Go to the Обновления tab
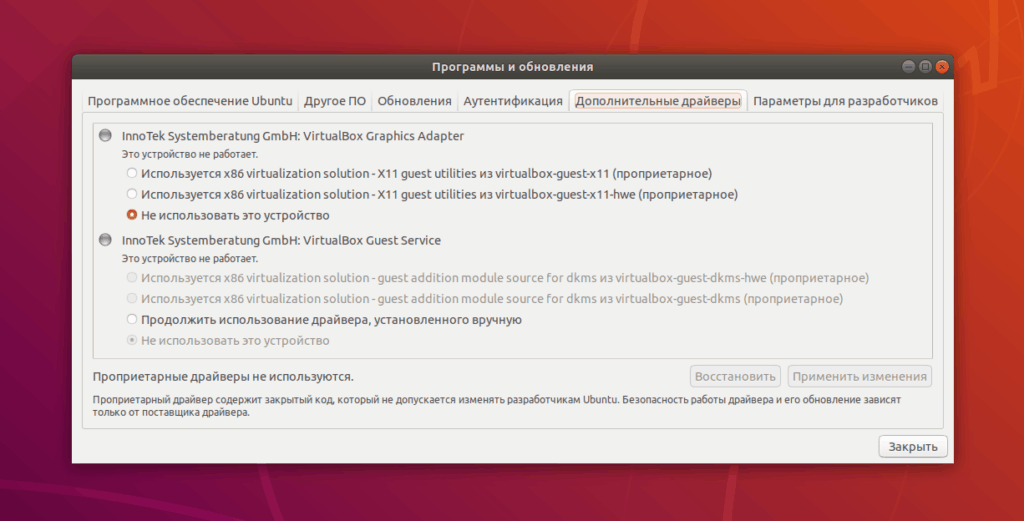This screenshot has height=521, width=1024. click(x=414, y=101)
